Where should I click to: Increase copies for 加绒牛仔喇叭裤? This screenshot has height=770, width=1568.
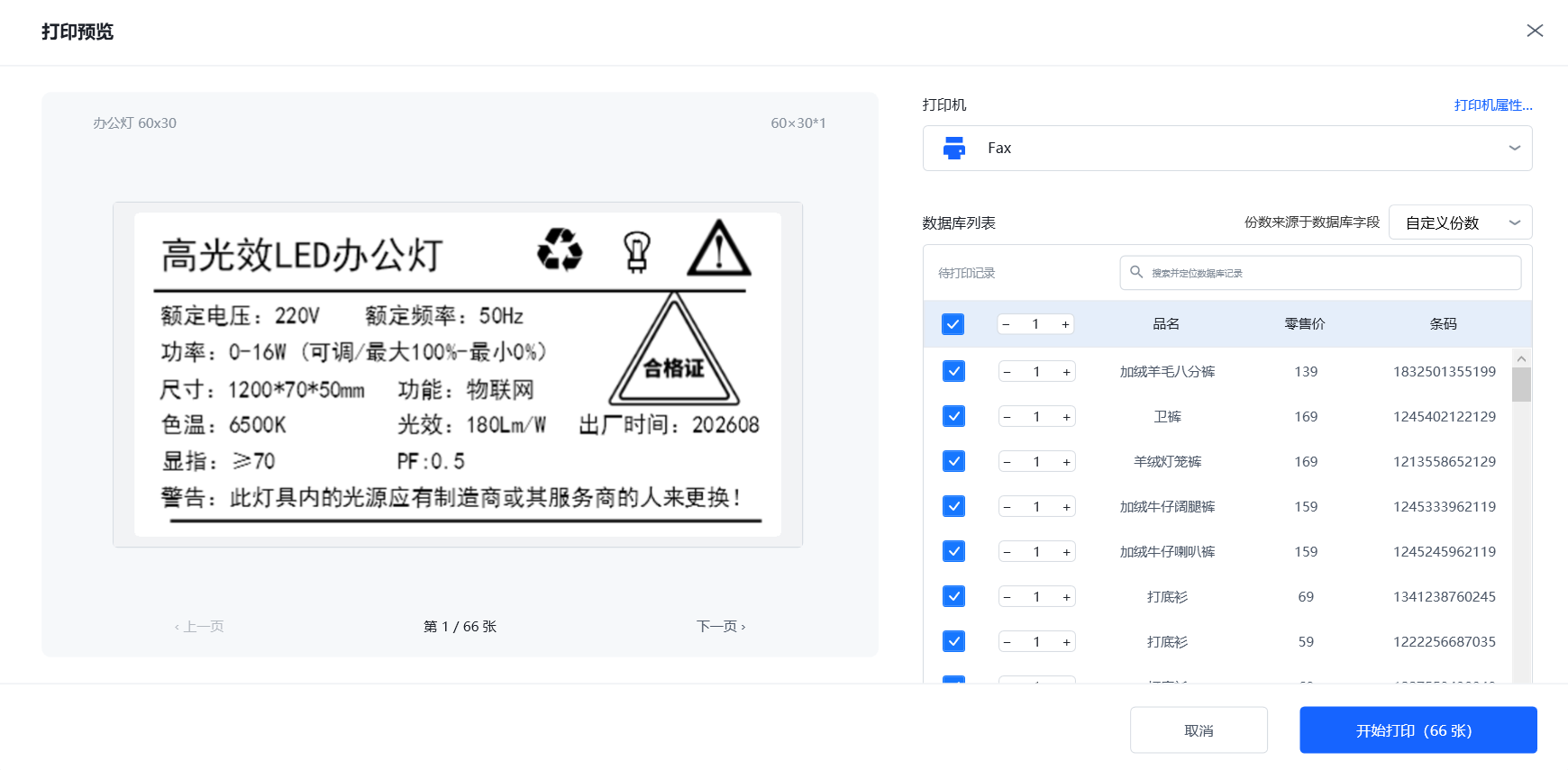click(1066, 552)
